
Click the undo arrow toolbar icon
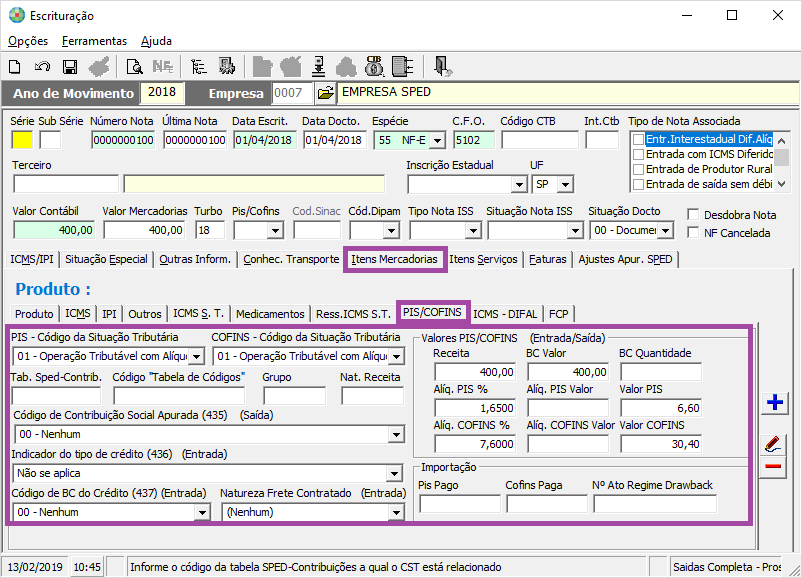[x=42, y=67]
